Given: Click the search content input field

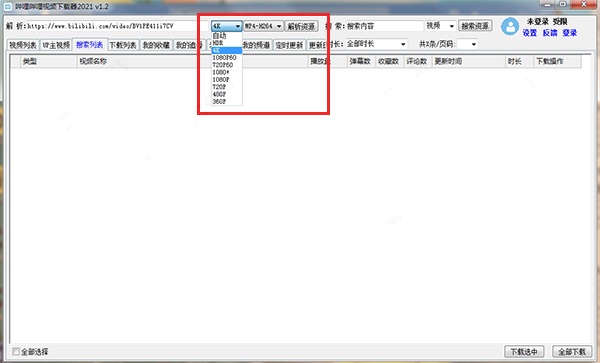Looking at the screenshot, I should 384,26.
